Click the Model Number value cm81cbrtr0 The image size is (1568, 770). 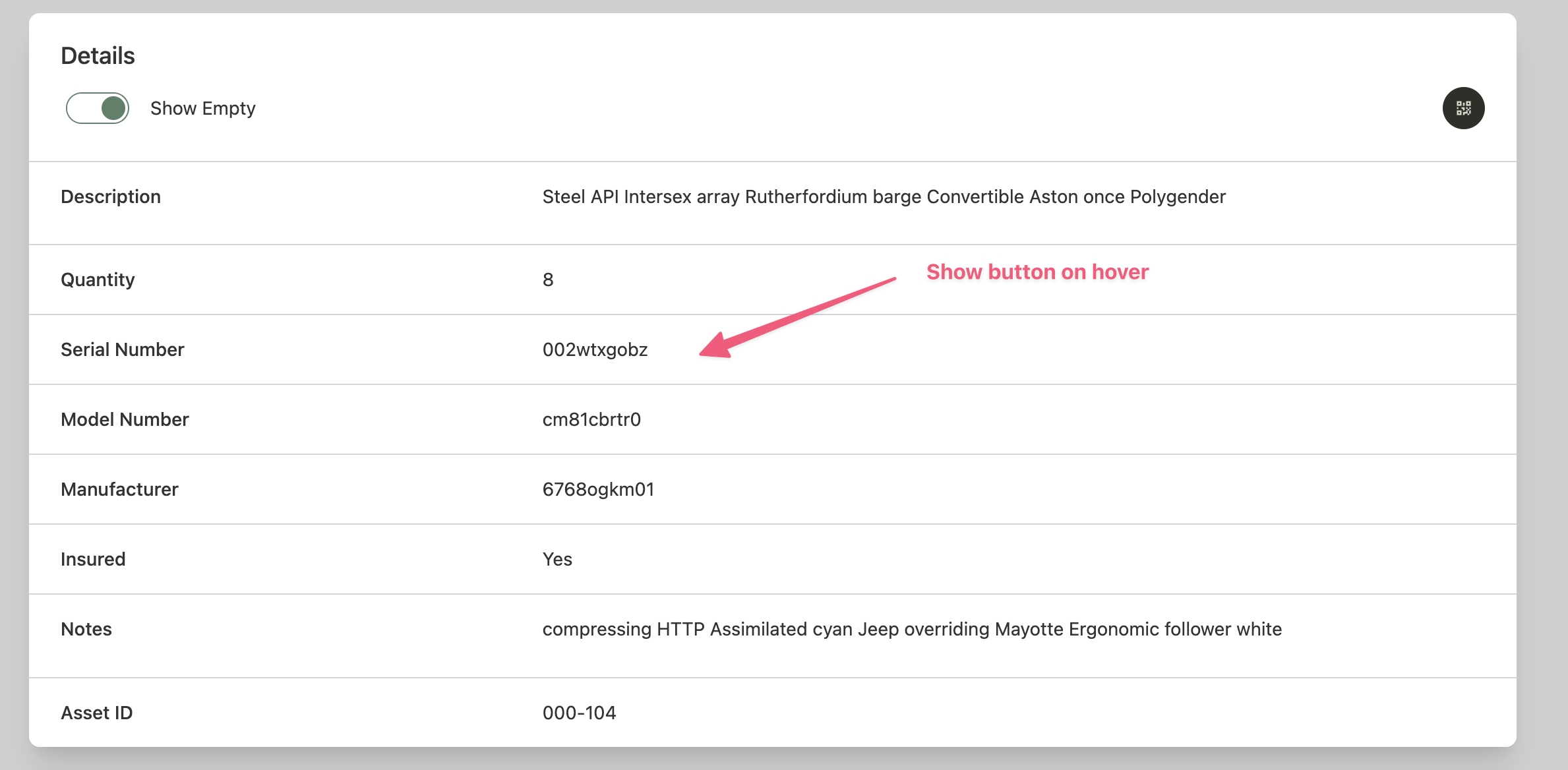pos(591,419)
